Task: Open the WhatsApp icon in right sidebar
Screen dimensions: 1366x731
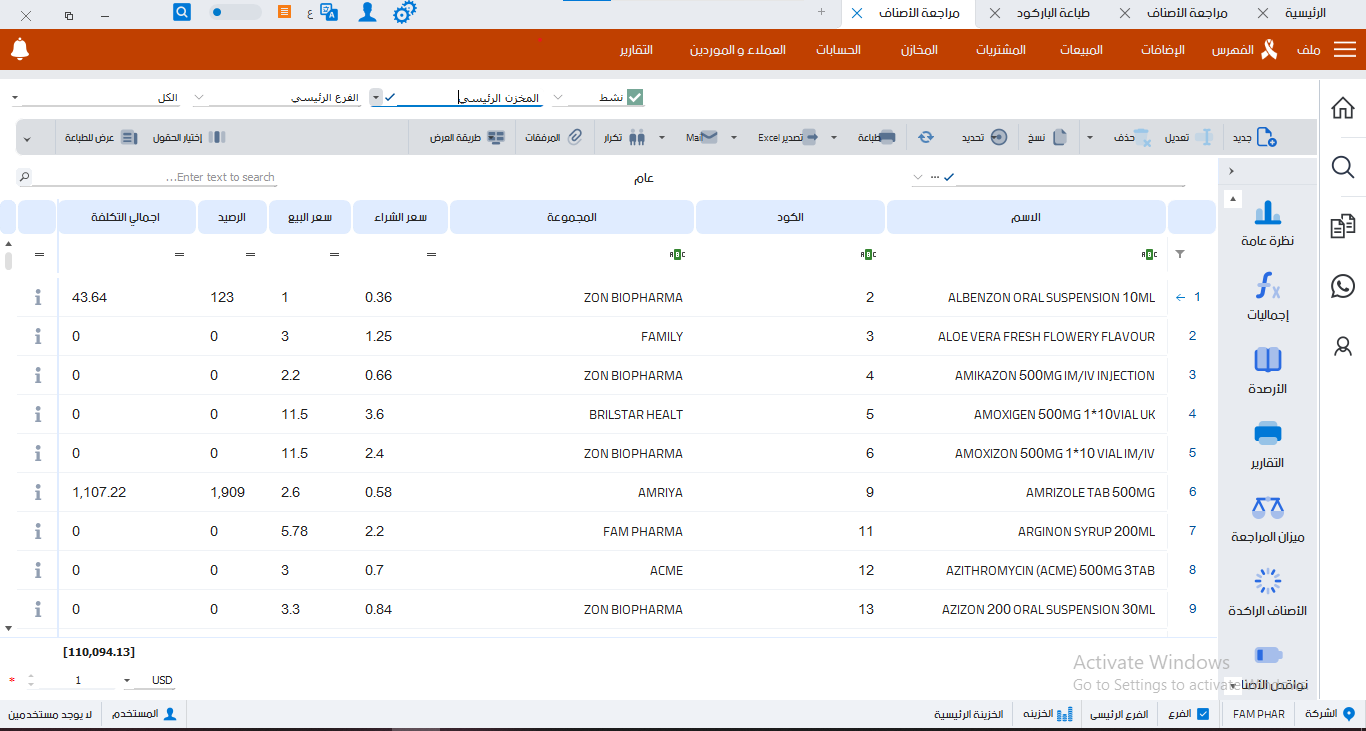Action: (x=1343, y=287)
